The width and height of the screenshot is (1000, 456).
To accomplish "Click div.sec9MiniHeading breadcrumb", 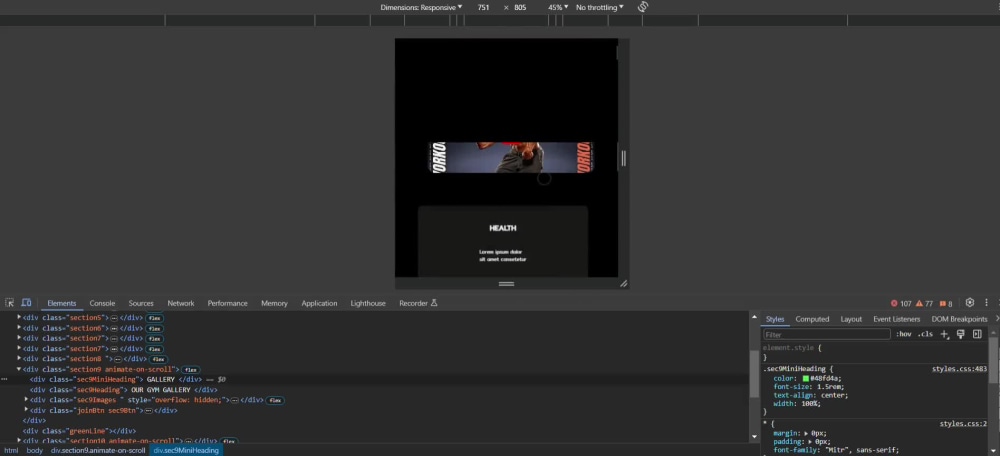I will point(186,450).
